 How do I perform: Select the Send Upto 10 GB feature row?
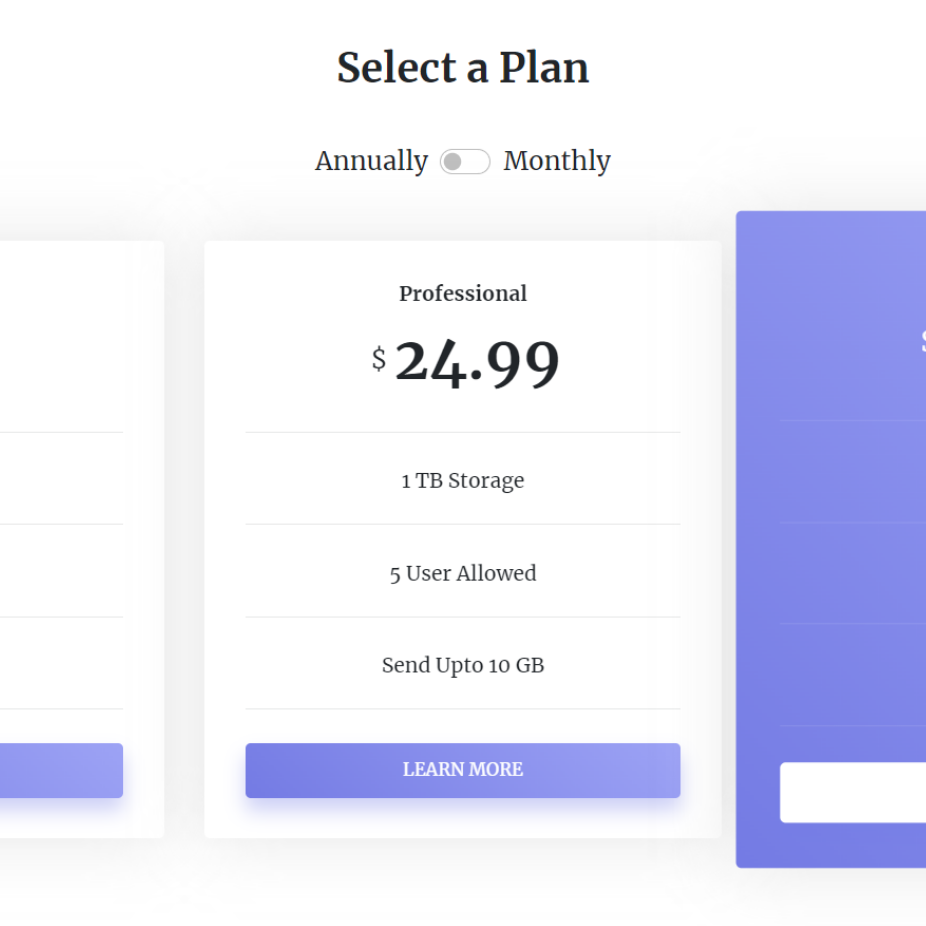[x=463, y=665]
